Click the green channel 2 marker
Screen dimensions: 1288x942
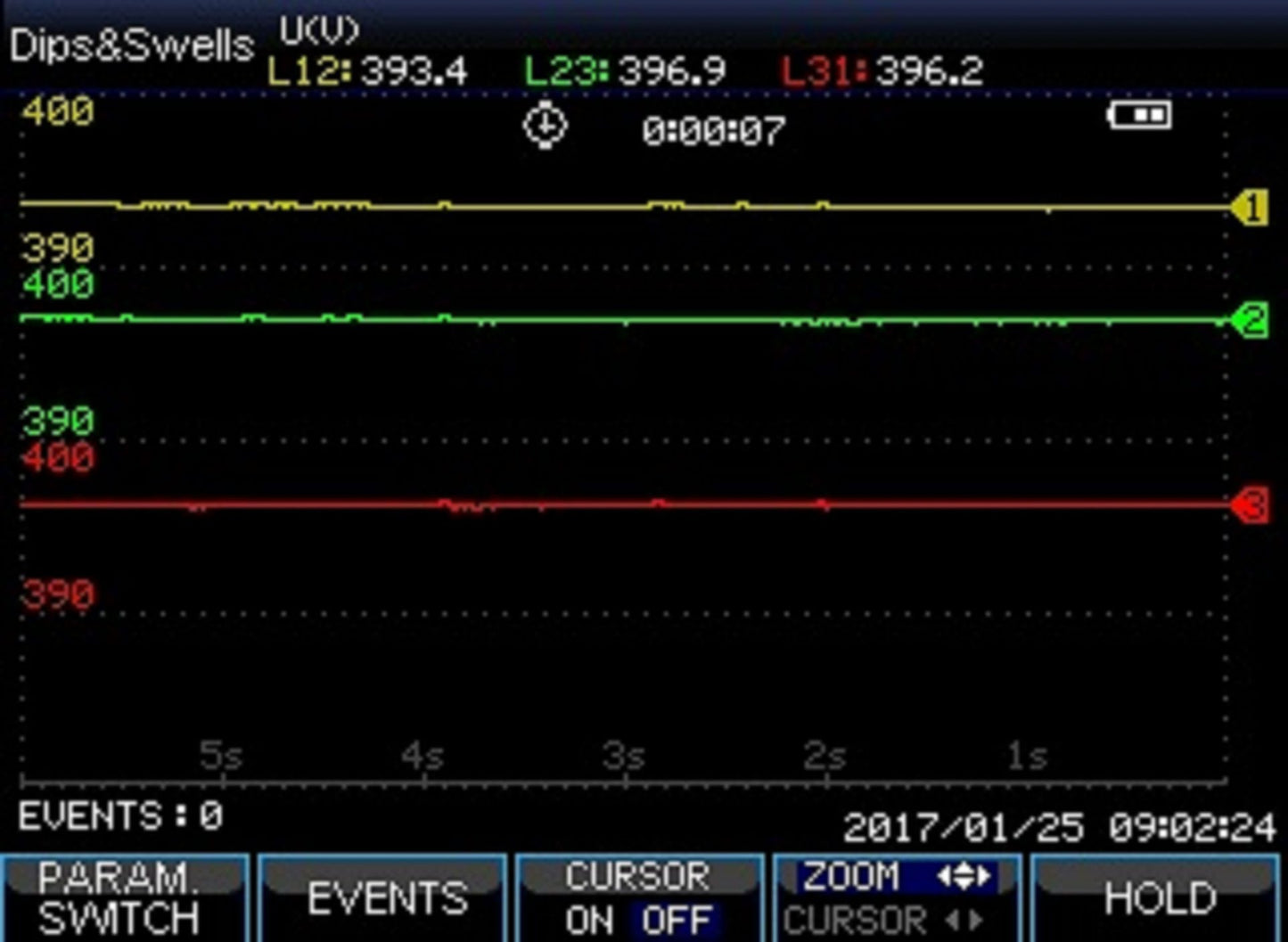point(1251,321)
